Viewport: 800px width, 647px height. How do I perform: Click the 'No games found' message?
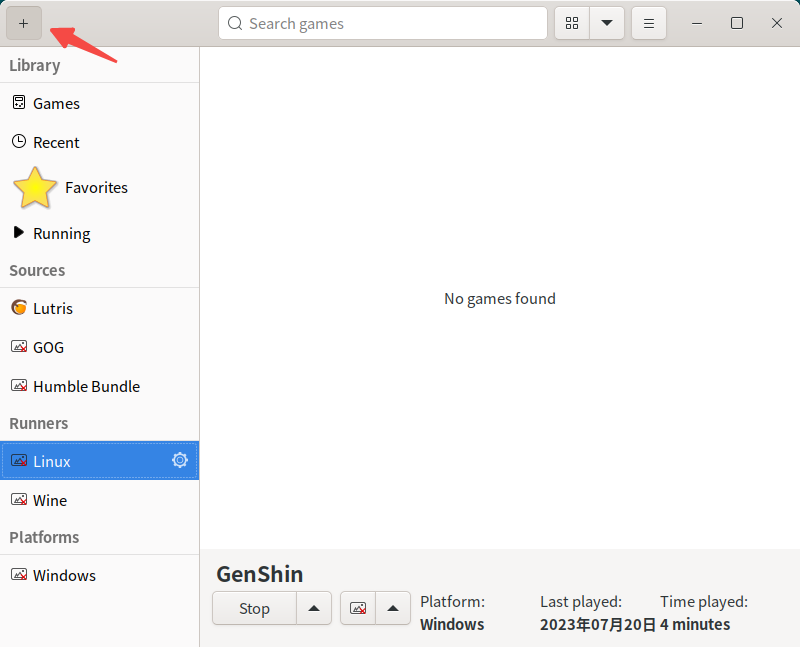[499, 298]
